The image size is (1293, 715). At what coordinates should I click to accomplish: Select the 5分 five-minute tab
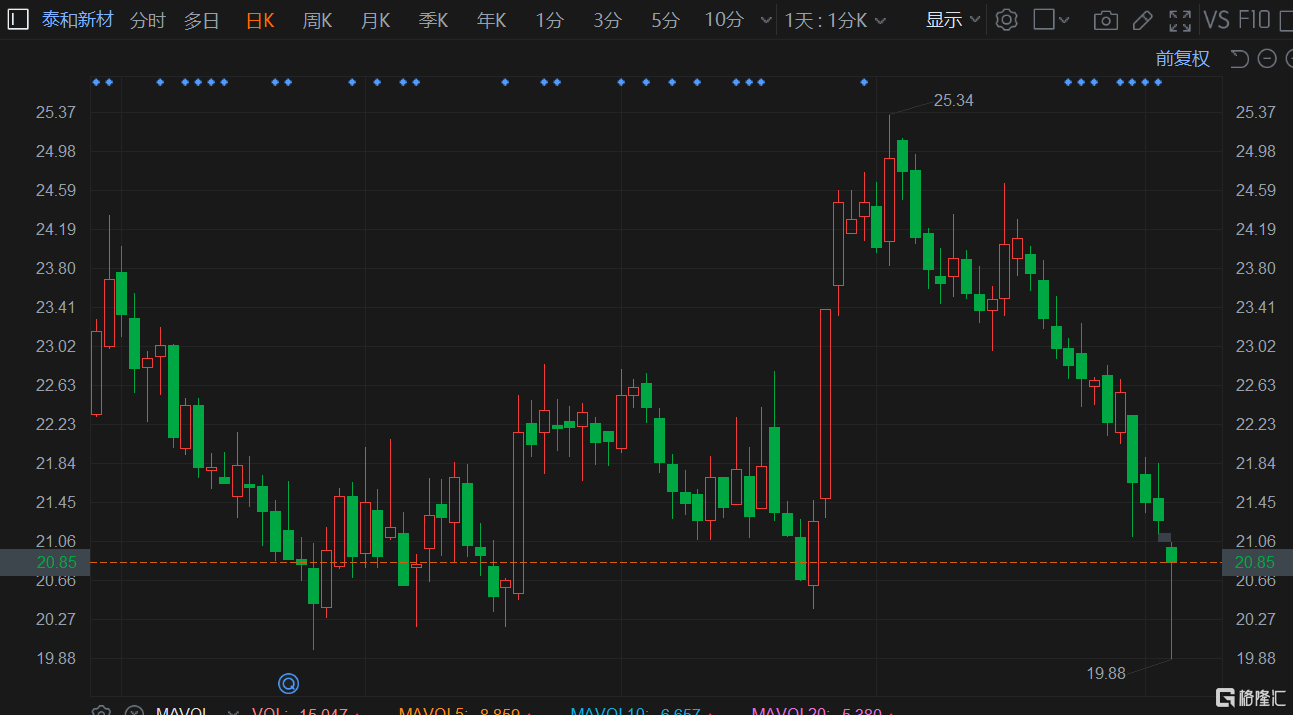[x=664, y=20]
